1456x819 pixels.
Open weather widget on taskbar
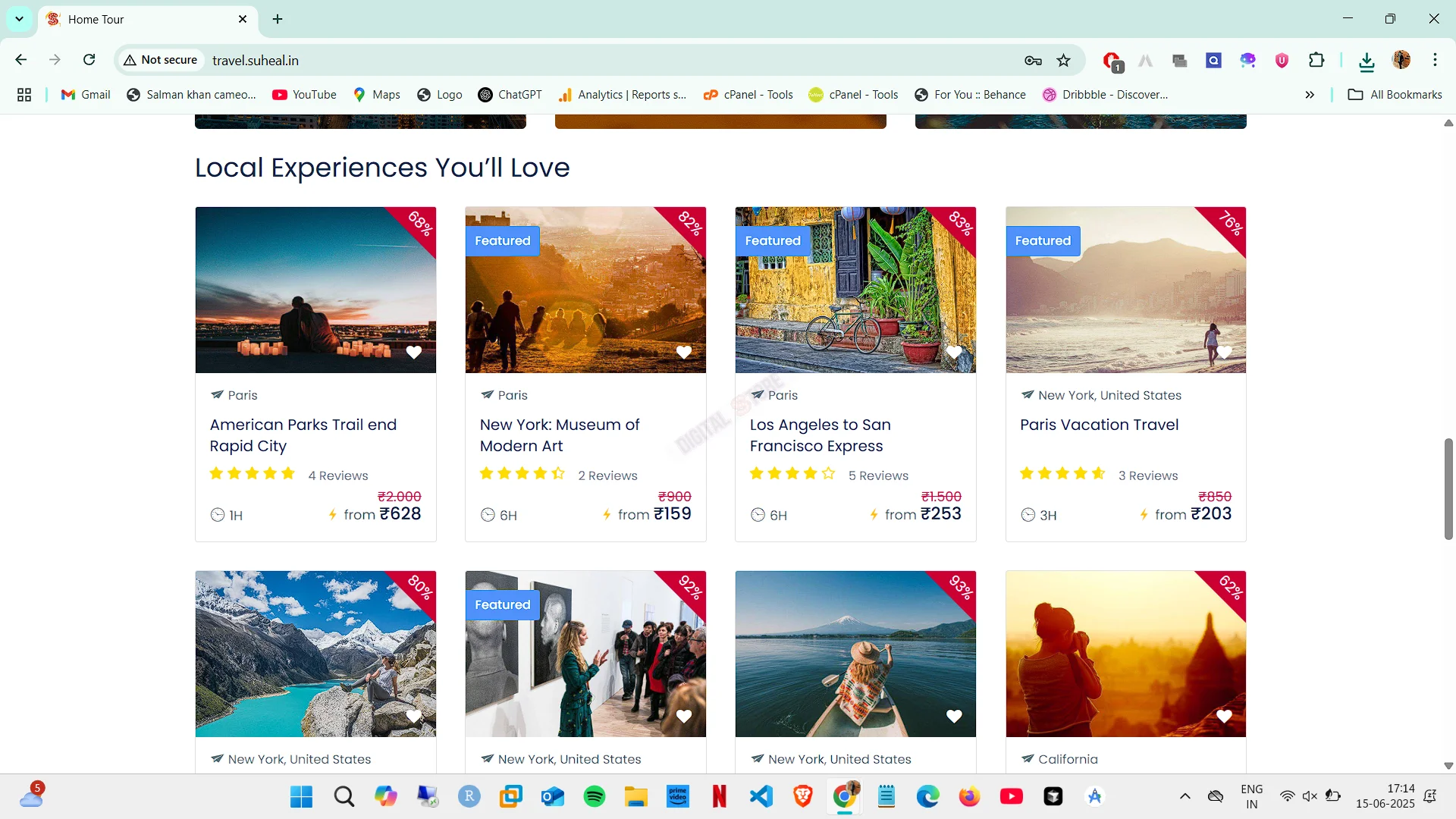32,795
